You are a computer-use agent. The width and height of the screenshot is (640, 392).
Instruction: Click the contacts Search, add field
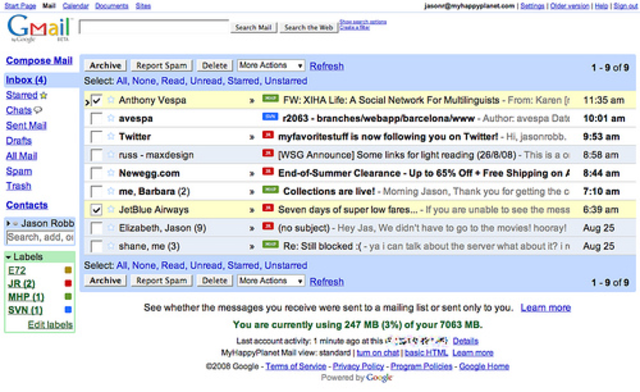pyautogui.click(x=40, y=237)
